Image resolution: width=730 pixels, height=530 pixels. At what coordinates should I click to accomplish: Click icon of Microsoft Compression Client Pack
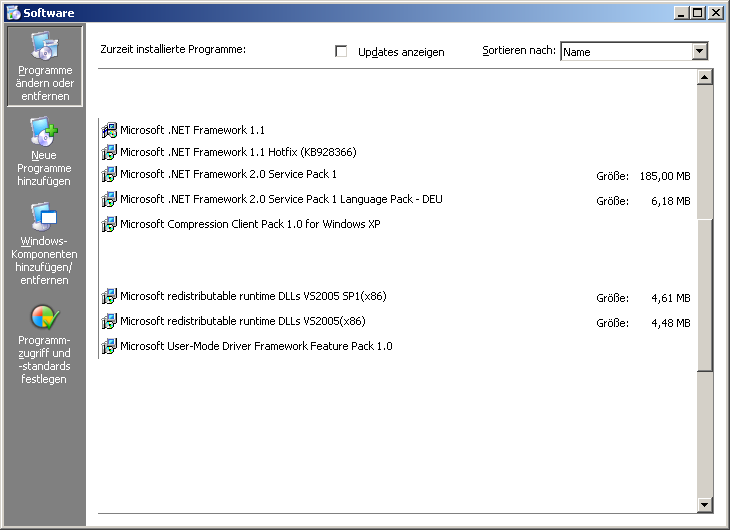click(109, 224)
